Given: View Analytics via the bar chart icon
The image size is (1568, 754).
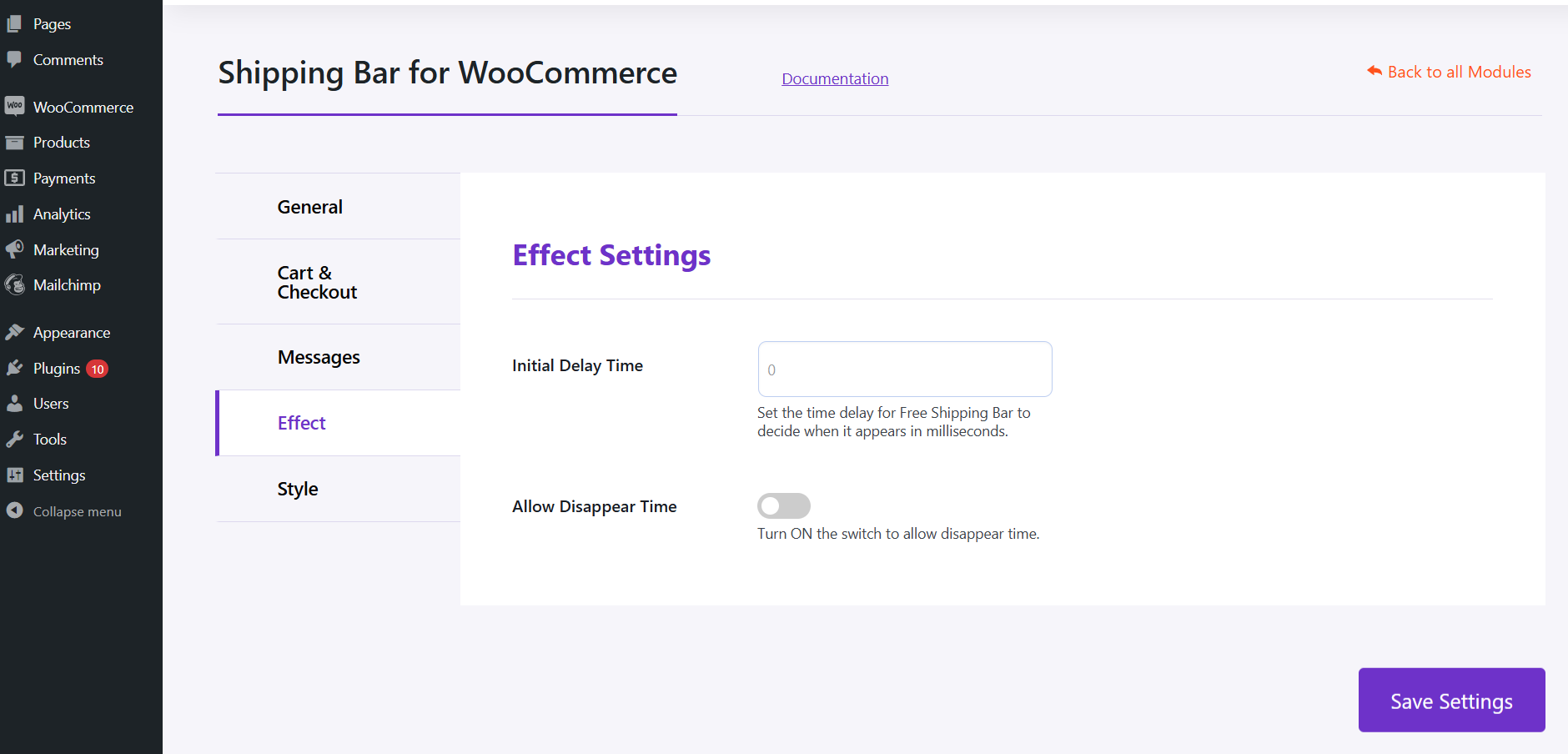Looking at the screenshot, I should [x=62, y=214].
